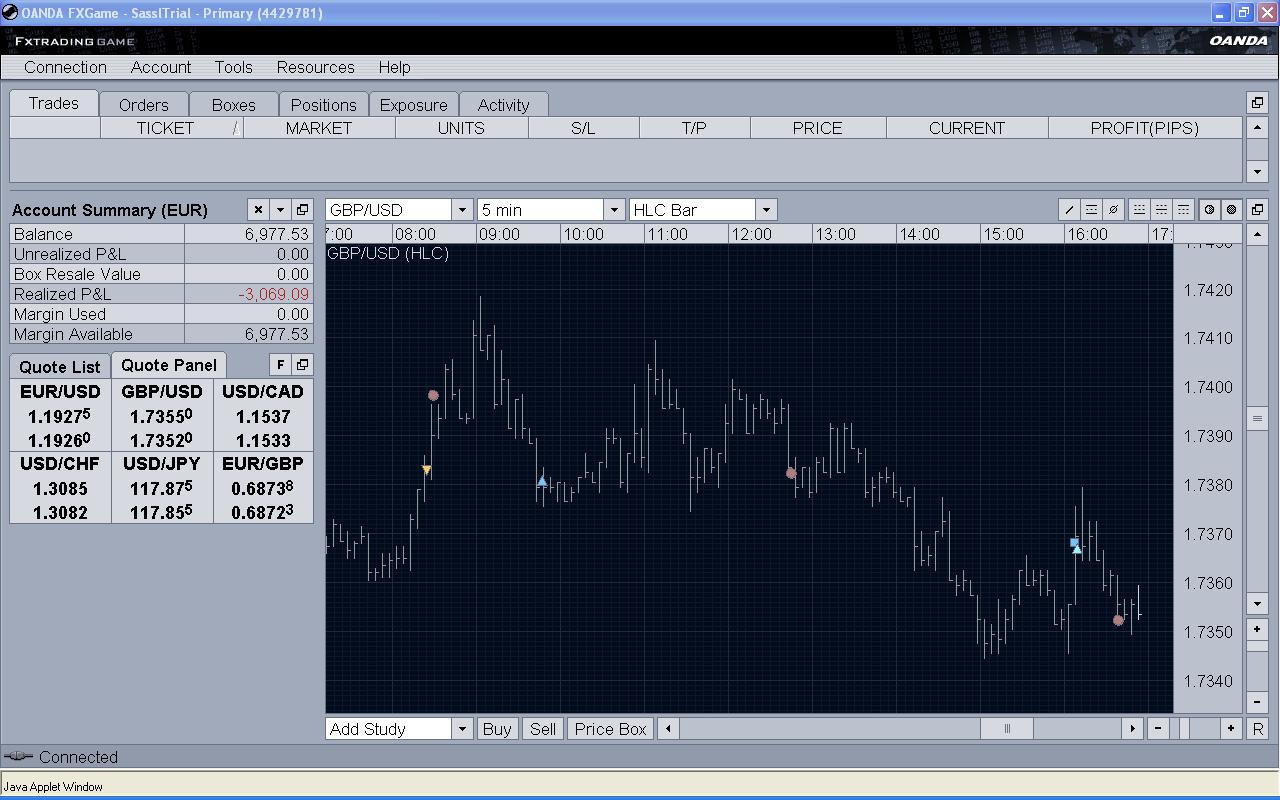Viewport: 1280px width, 800px height.
Task: Click the OANDA logo in the header
Action: 1238,41
